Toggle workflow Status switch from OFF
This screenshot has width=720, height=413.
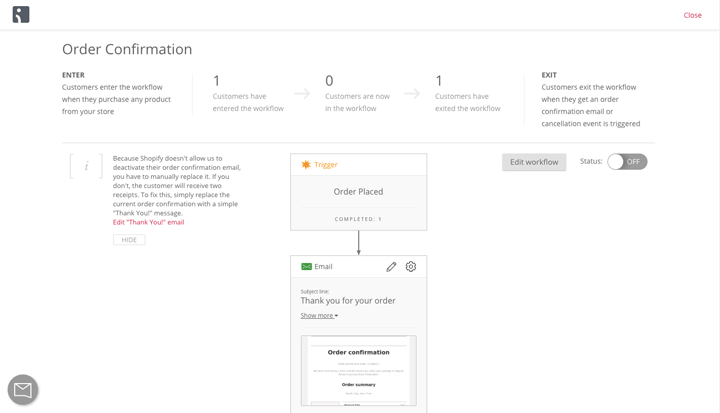pyautogui.click(x=627, y=162)
